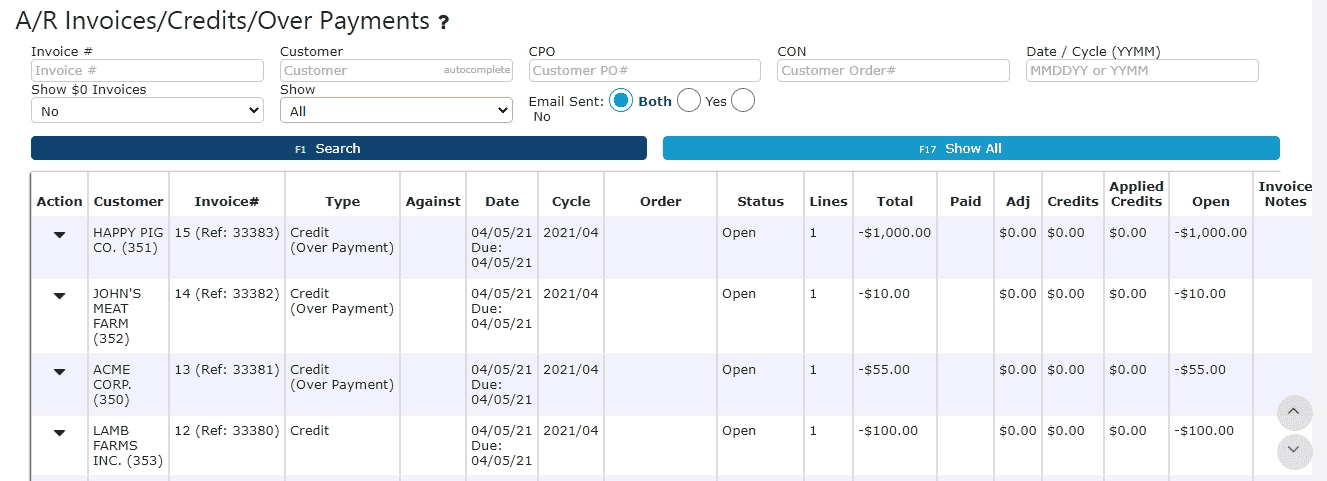Select the No email sent radio option
The height and width of the screenshot is (481, 1327).
click(x=743, y=101)
